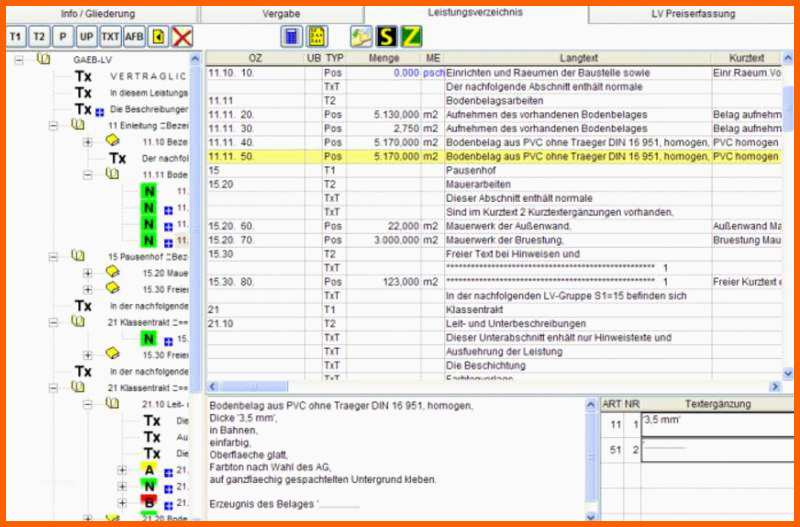Click the folder icon of '15.20 Maue'
Viewport: 800px width, 527px height.
112,271
